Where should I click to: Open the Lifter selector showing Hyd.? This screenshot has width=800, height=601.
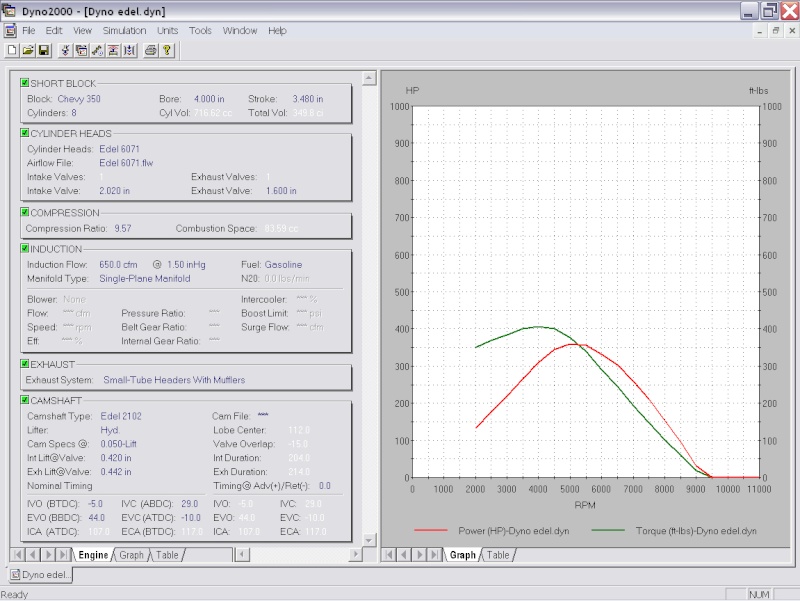(x=110, y=430)
